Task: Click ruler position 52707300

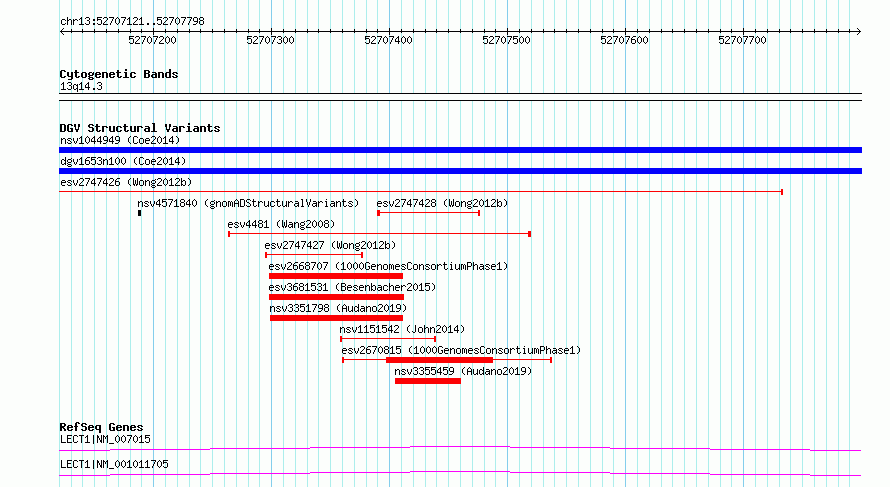Action: (x=270, y=40)
